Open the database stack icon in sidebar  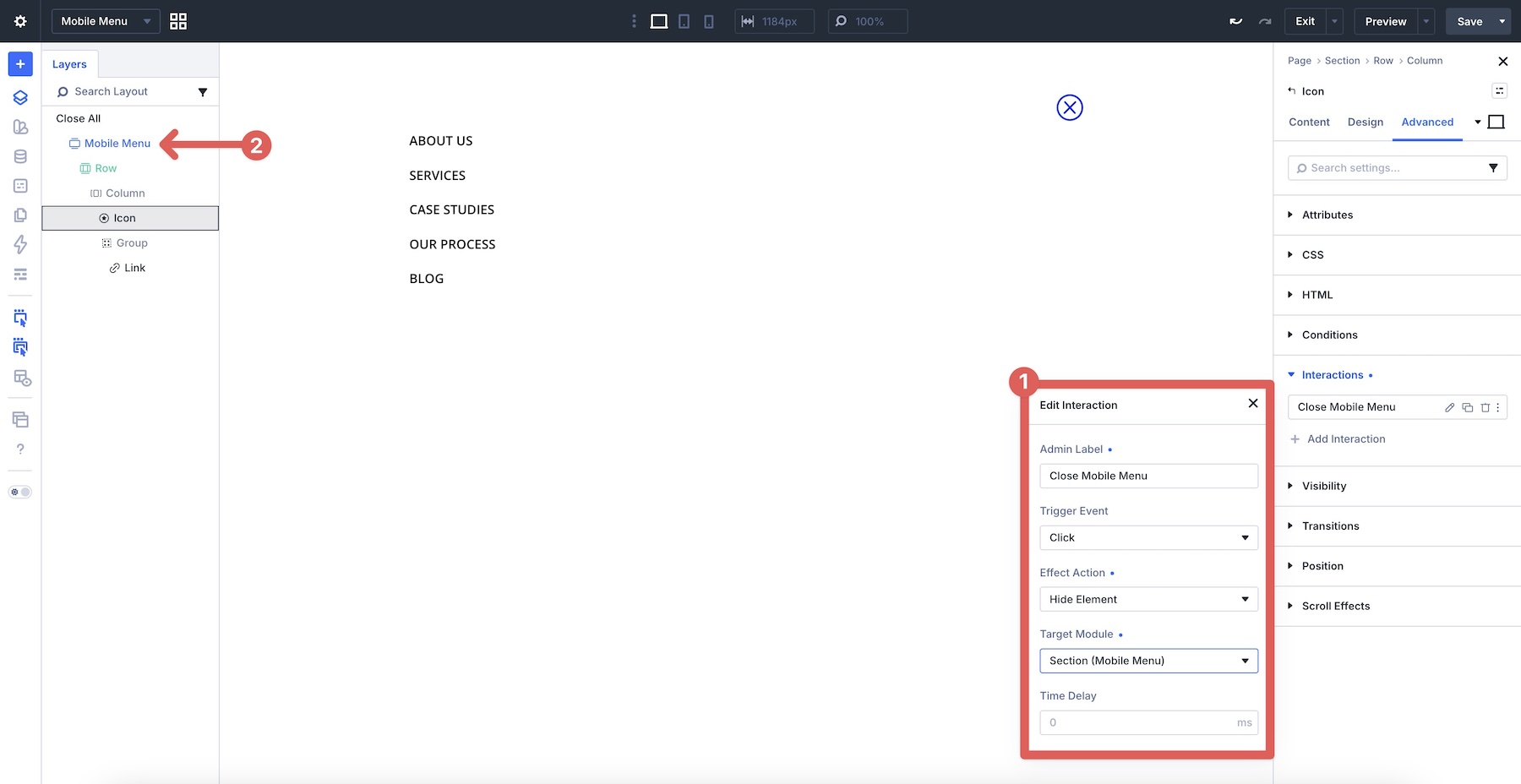coord(20,156)
